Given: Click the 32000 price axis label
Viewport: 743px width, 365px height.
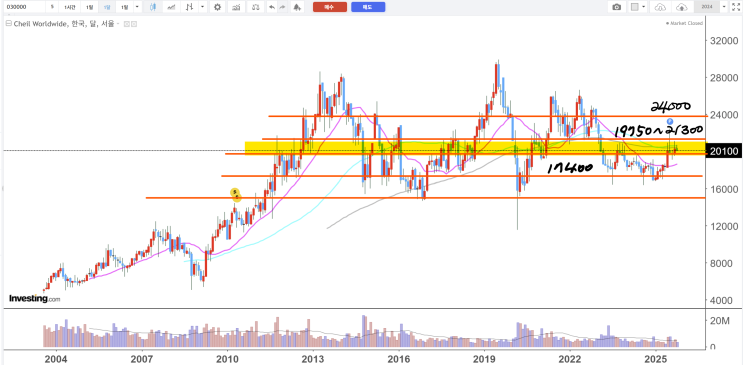Looking at the screenshot, I should point(724,41).
